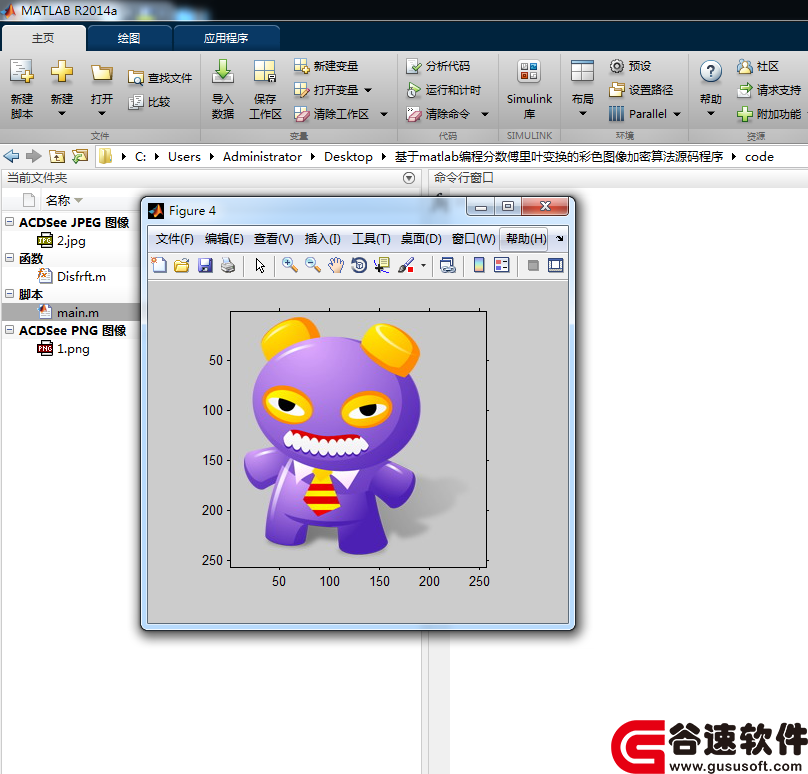The height and width of the screenshot is (774, 808).
Task: Collapse the ACDSee JPEG 图像 group
Action: pos(9,222)
